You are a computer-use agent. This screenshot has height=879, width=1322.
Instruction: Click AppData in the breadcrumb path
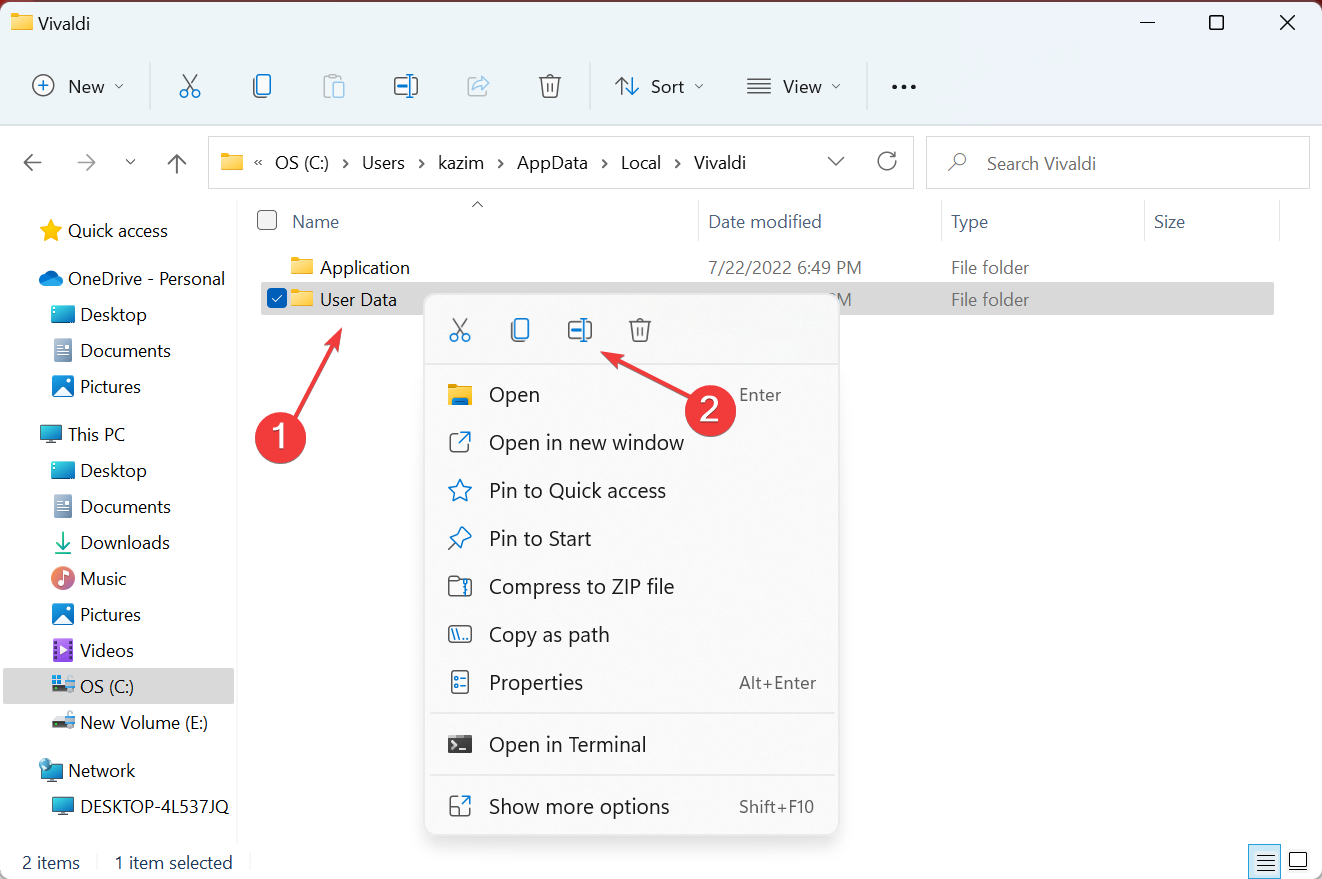[552, 163]
